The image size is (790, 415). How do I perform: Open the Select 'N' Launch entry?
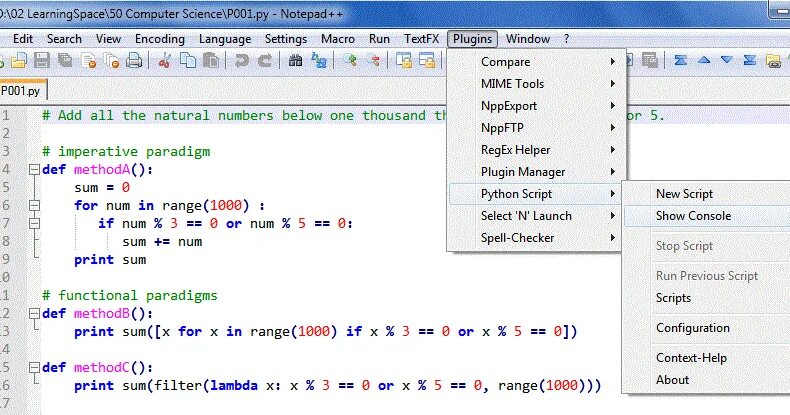click(x=536, y=216)
